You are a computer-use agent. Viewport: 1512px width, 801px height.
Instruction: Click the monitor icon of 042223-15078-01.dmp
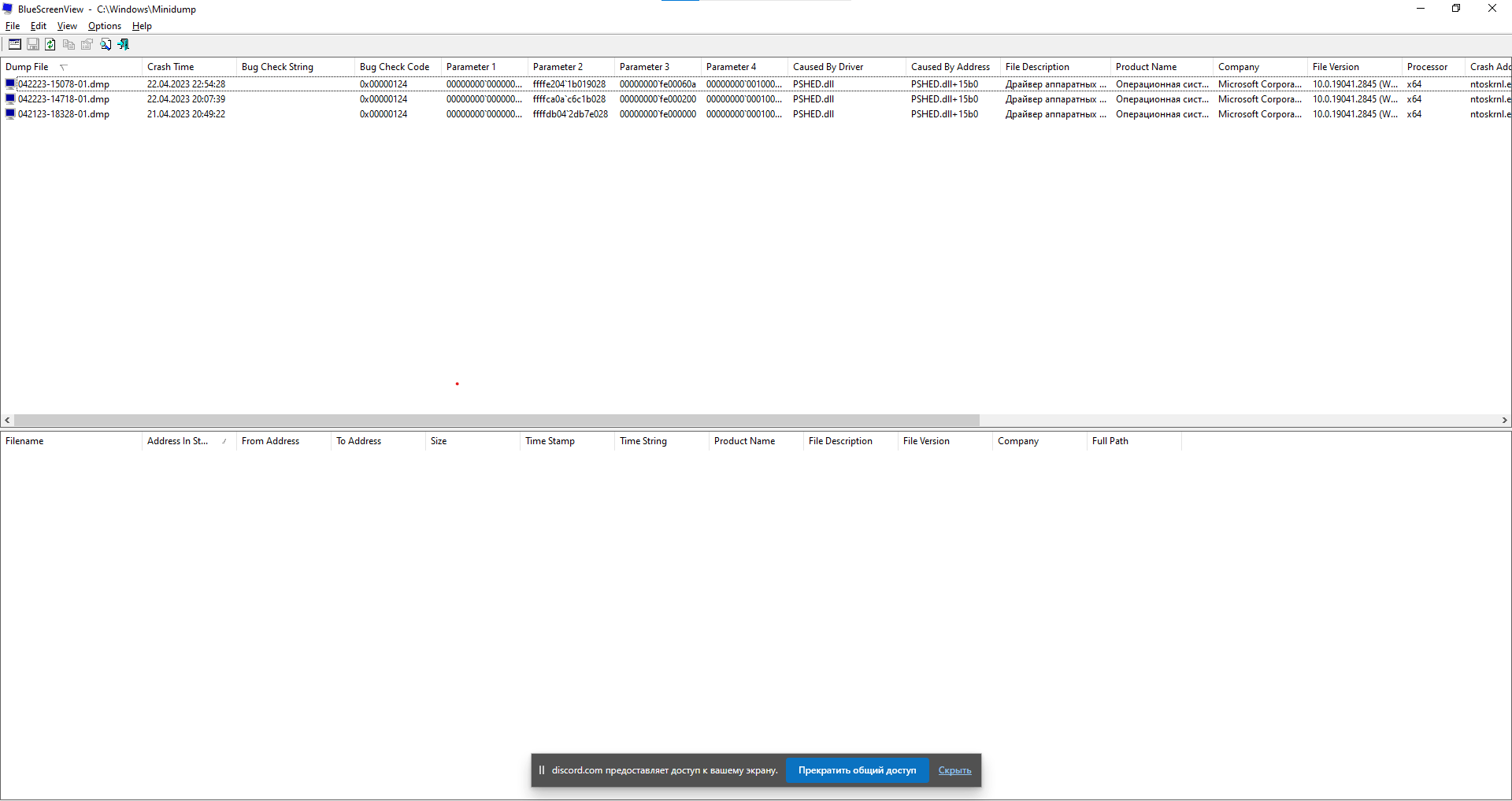click(10, 83)
